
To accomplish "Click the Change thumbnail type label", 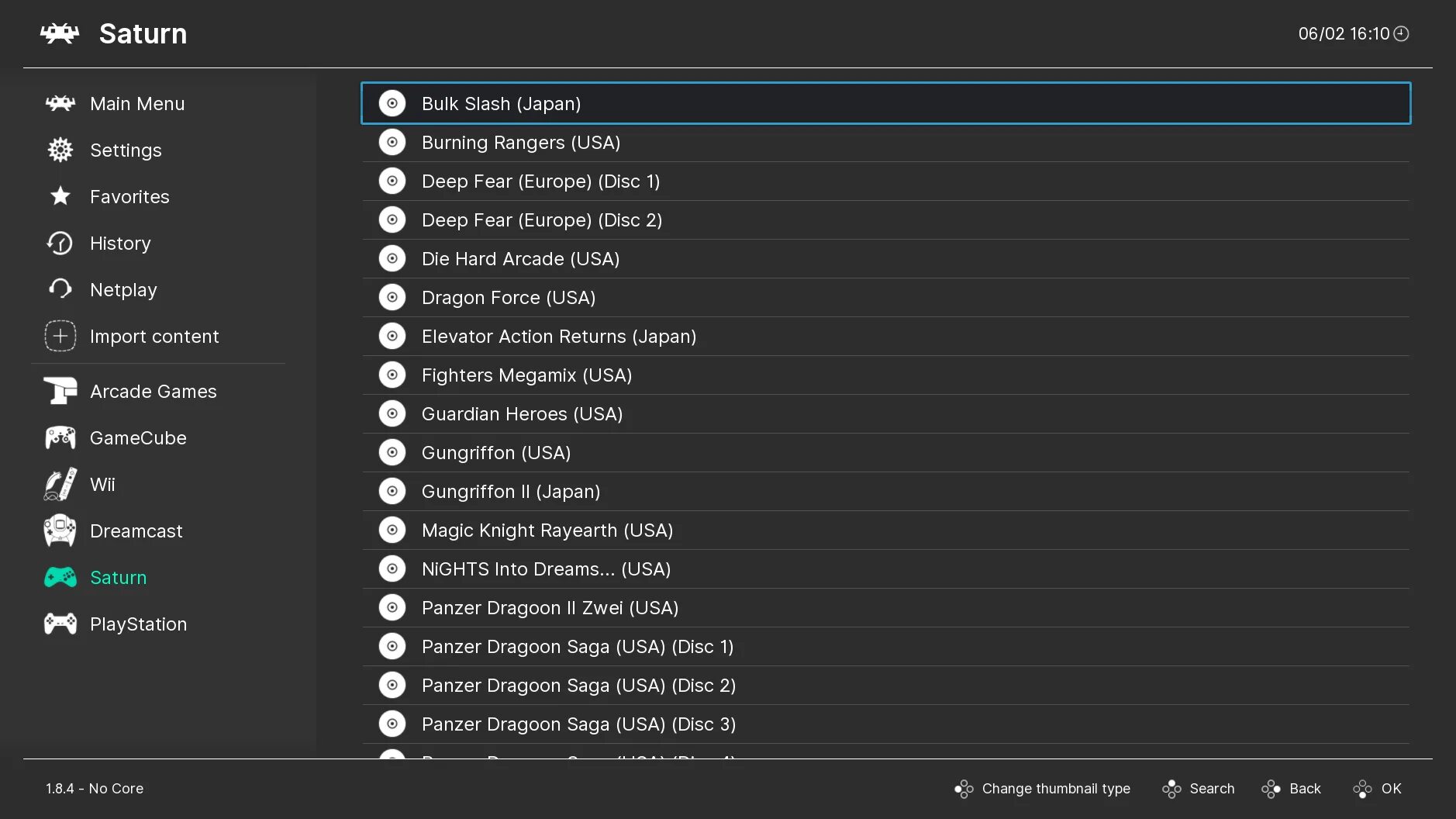I will point(1056,789).
